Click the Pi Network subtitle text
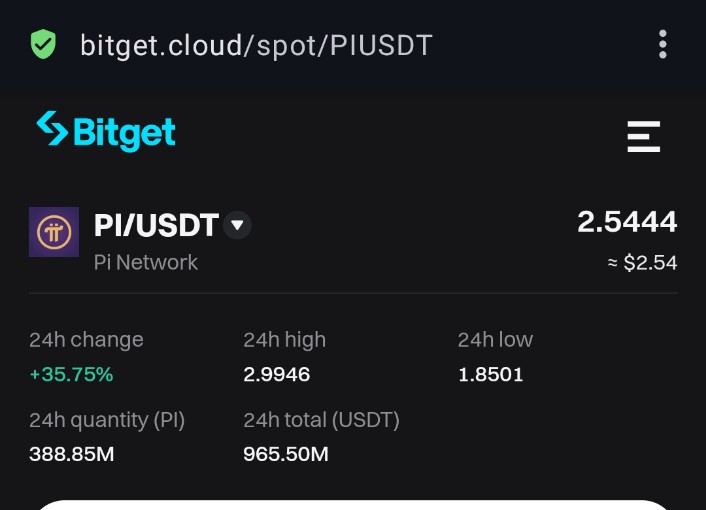 tap(146, 262)
